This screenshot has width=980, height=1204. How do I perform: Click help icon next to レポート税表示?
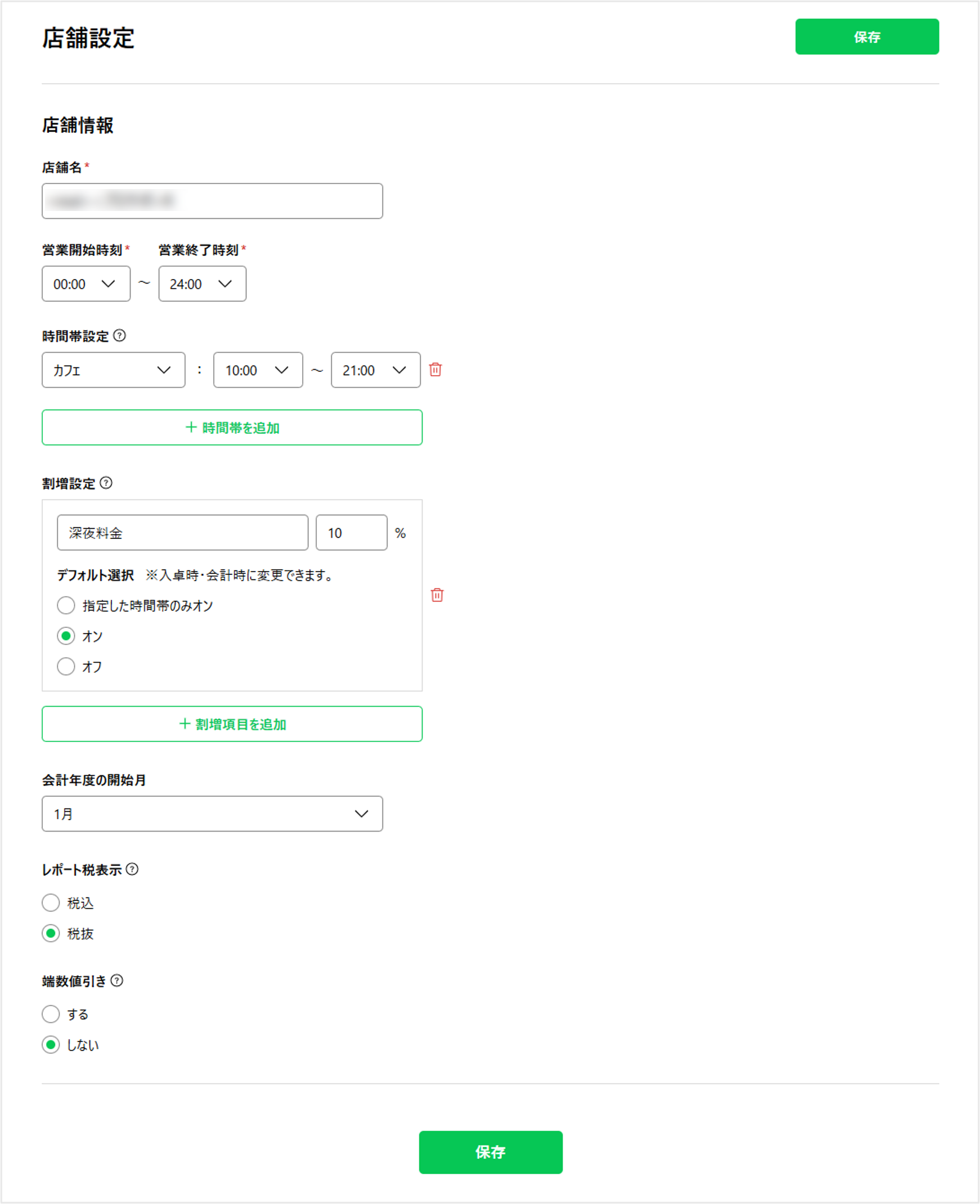pos(132,869)
